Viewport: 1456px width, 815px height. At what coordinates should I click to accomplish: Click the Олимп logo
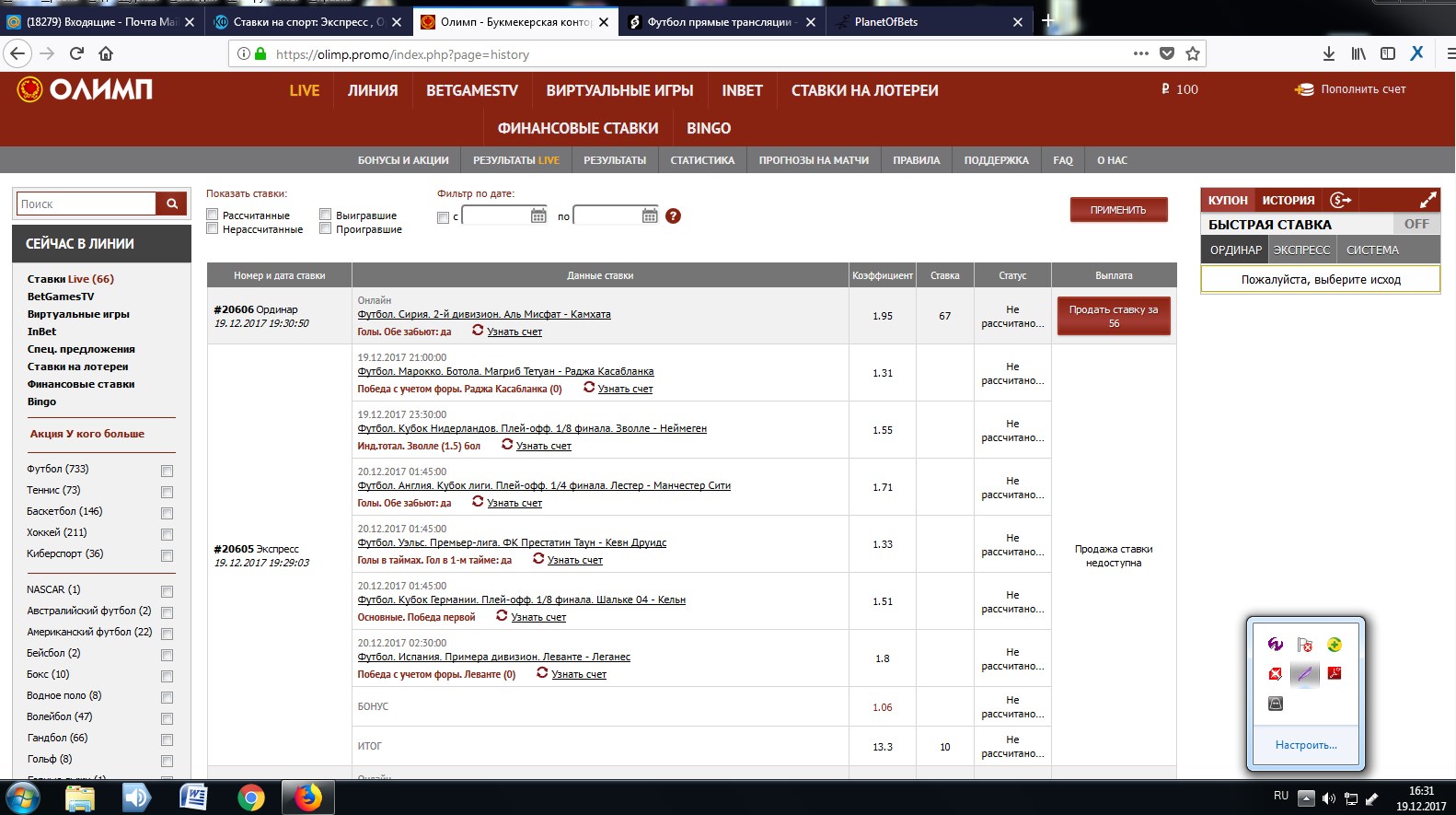click(85, 89)
